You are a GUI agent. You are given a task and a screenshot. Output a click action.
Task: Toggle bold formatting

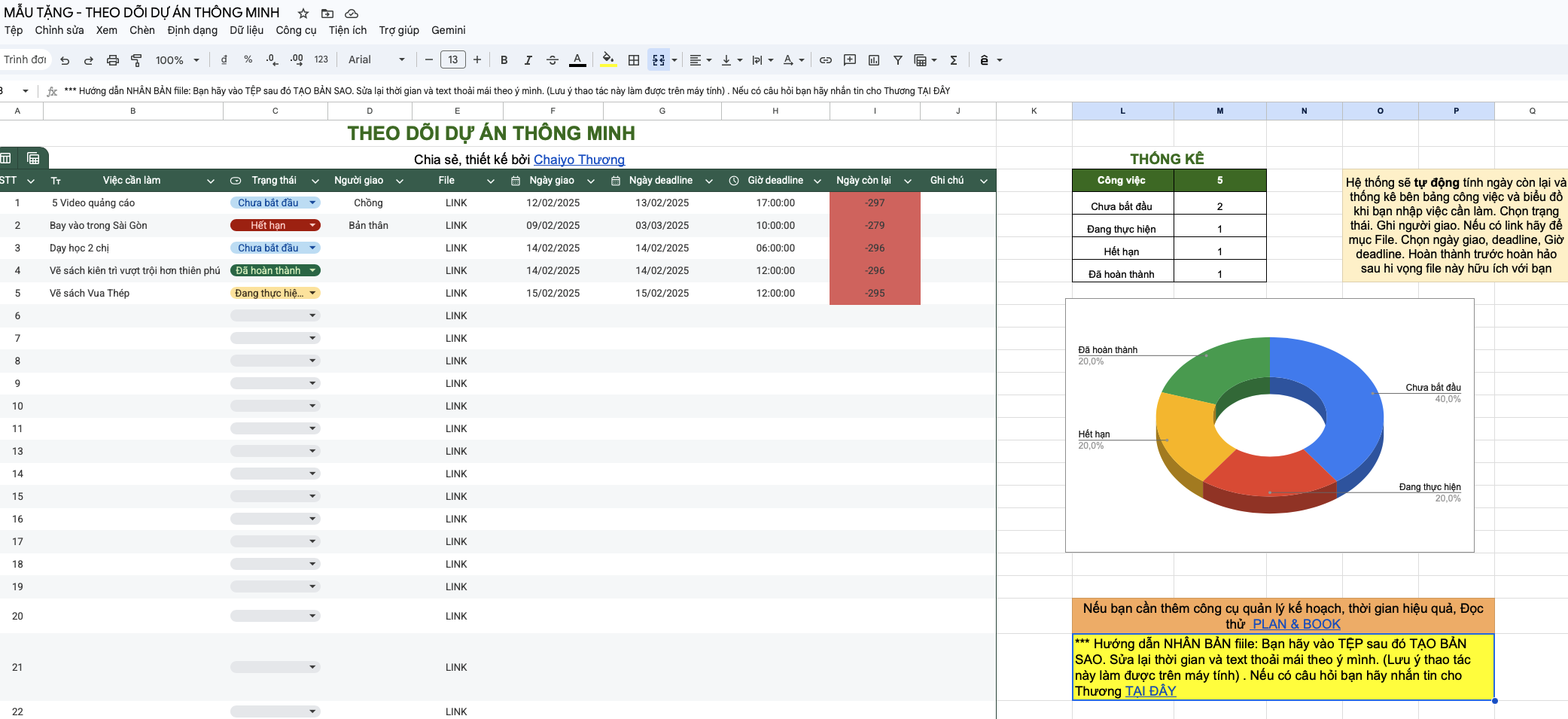tap(504, 60)
